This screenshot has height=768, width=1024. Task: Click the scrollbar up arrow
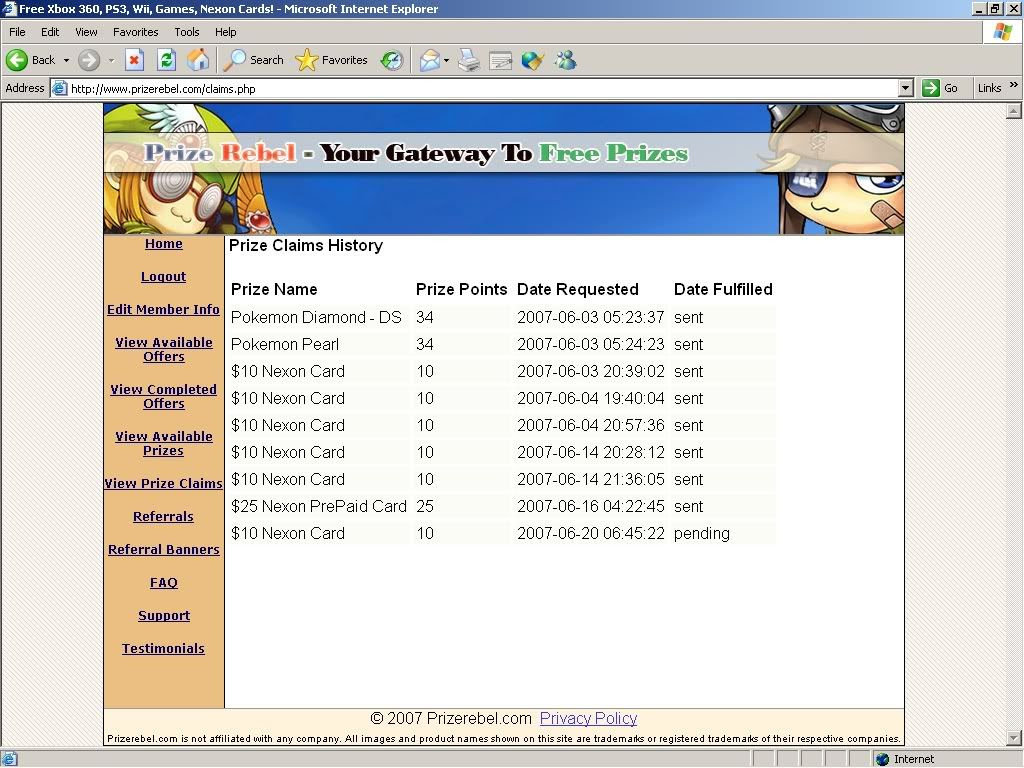[1014, 112]
